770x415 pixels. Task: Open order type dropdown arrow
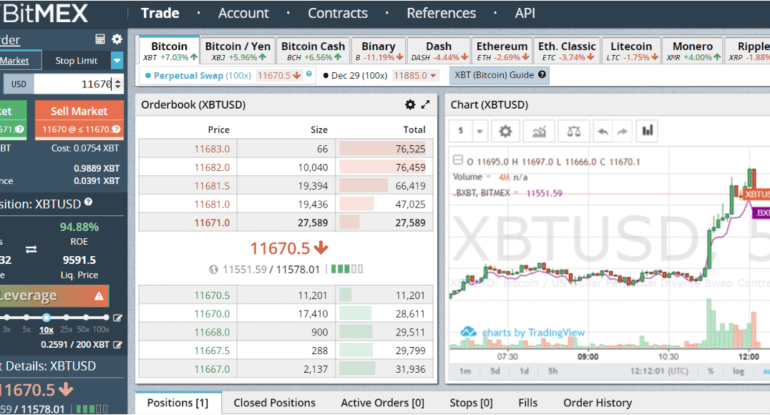(117, 61)
